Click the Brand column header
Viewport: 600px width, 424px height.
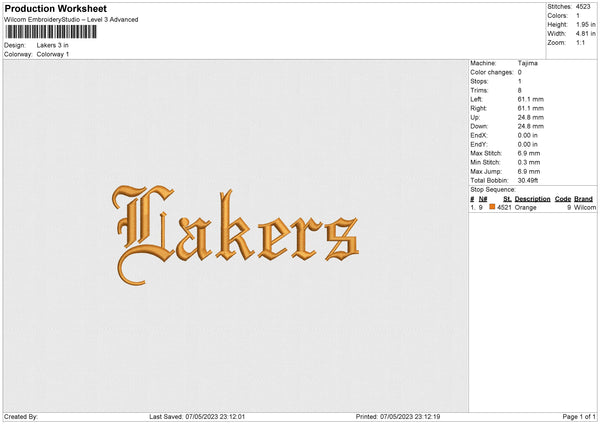coord(584,199)
